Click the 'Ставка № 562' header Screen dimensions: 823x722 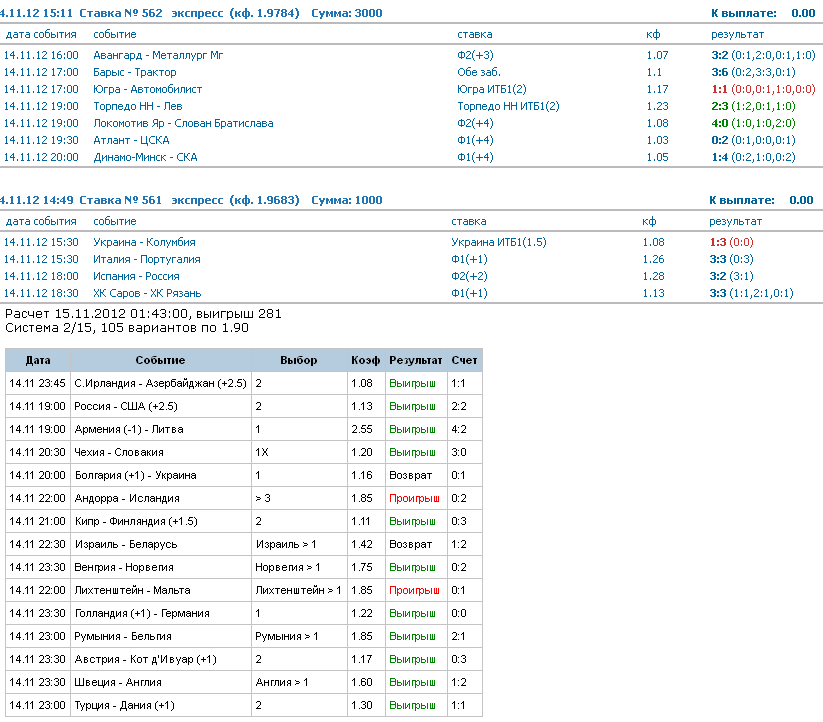tap(121, 13)
